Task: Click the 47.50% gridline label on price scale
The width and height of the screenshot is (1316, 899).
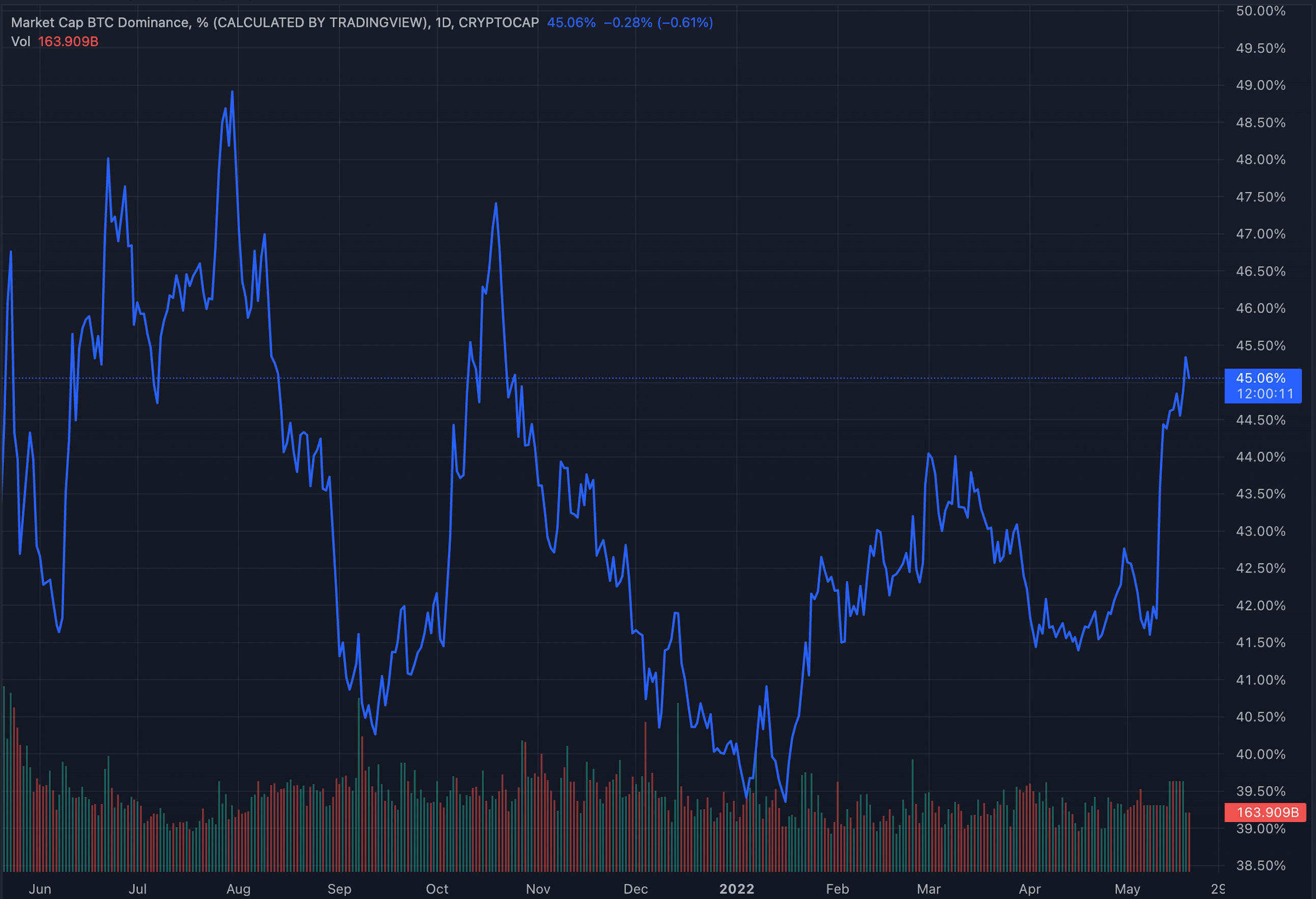Action: pos(1261,196)
